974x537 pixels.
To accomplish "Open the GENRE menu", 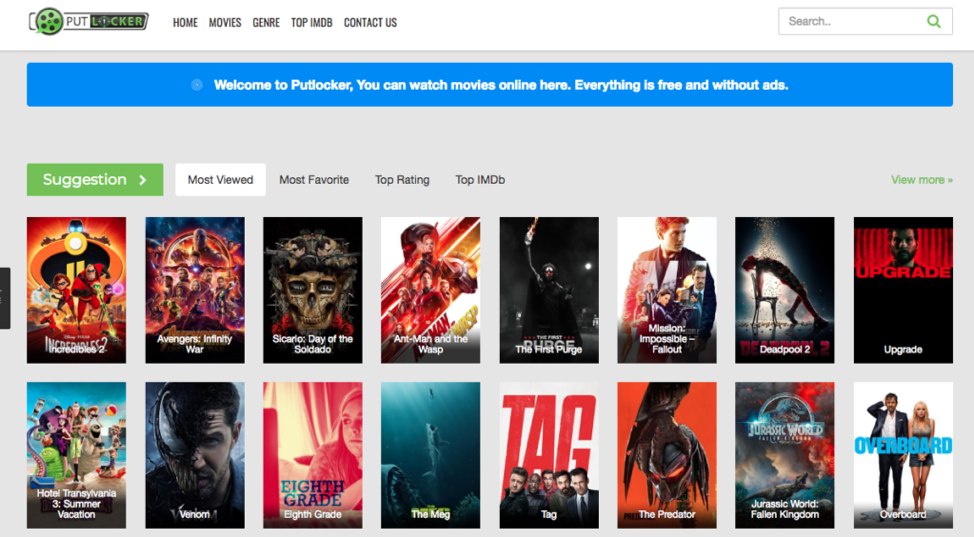I will pos(266,23).
